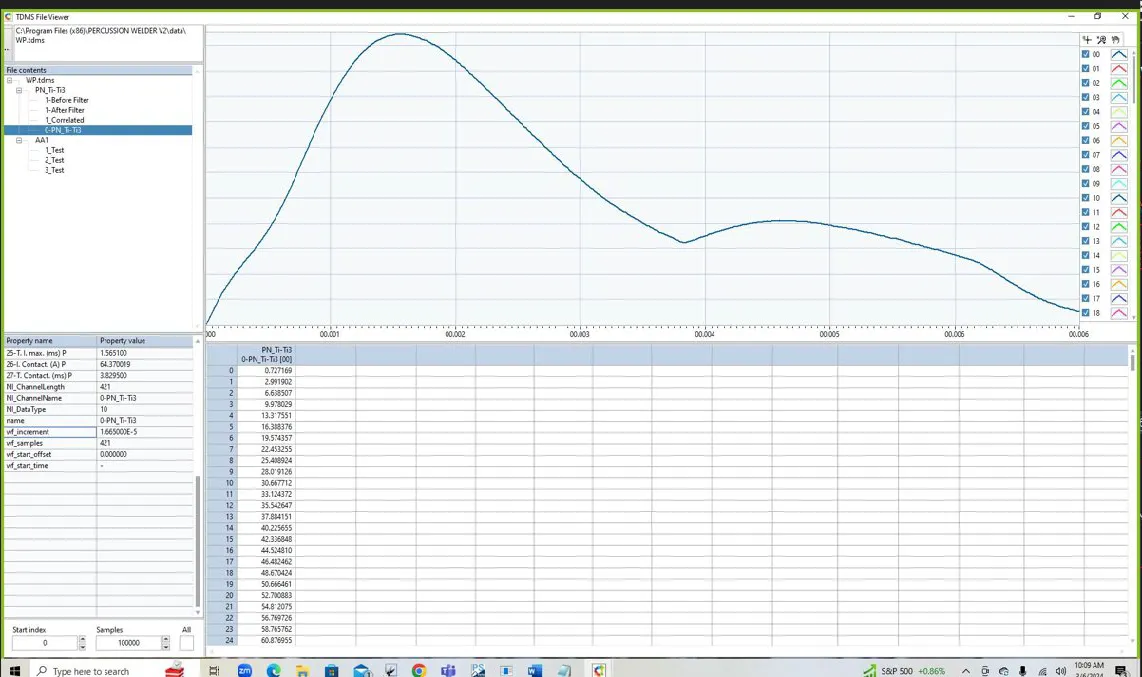1142x677 pixels.
Task: Decrease the Samples value
Action: pyautogui.click(x=165, y=646)
